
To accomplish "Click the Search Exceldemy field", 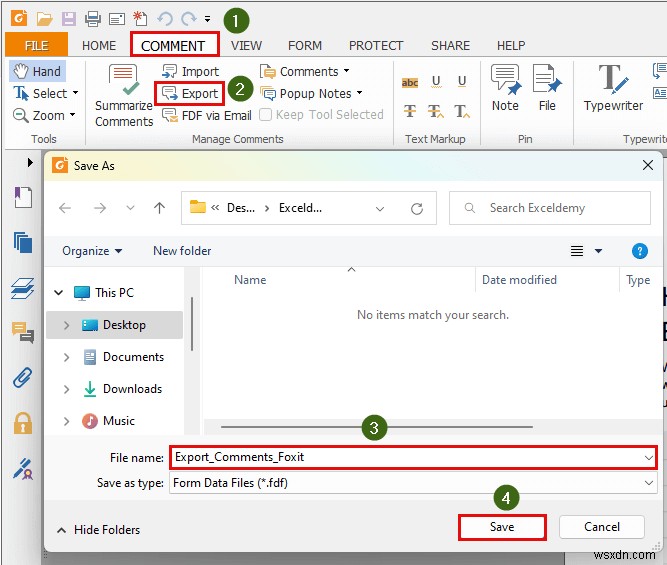I will [550, 208].
